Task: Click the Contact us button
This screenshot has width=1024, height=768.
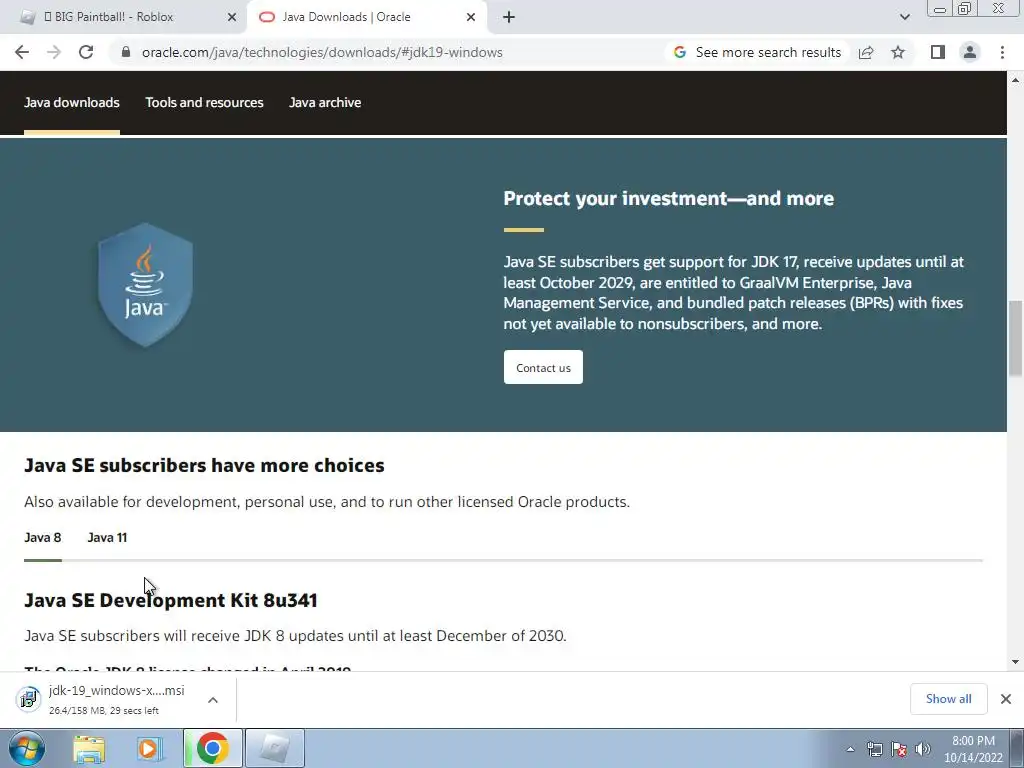Action: click(543, 367)
